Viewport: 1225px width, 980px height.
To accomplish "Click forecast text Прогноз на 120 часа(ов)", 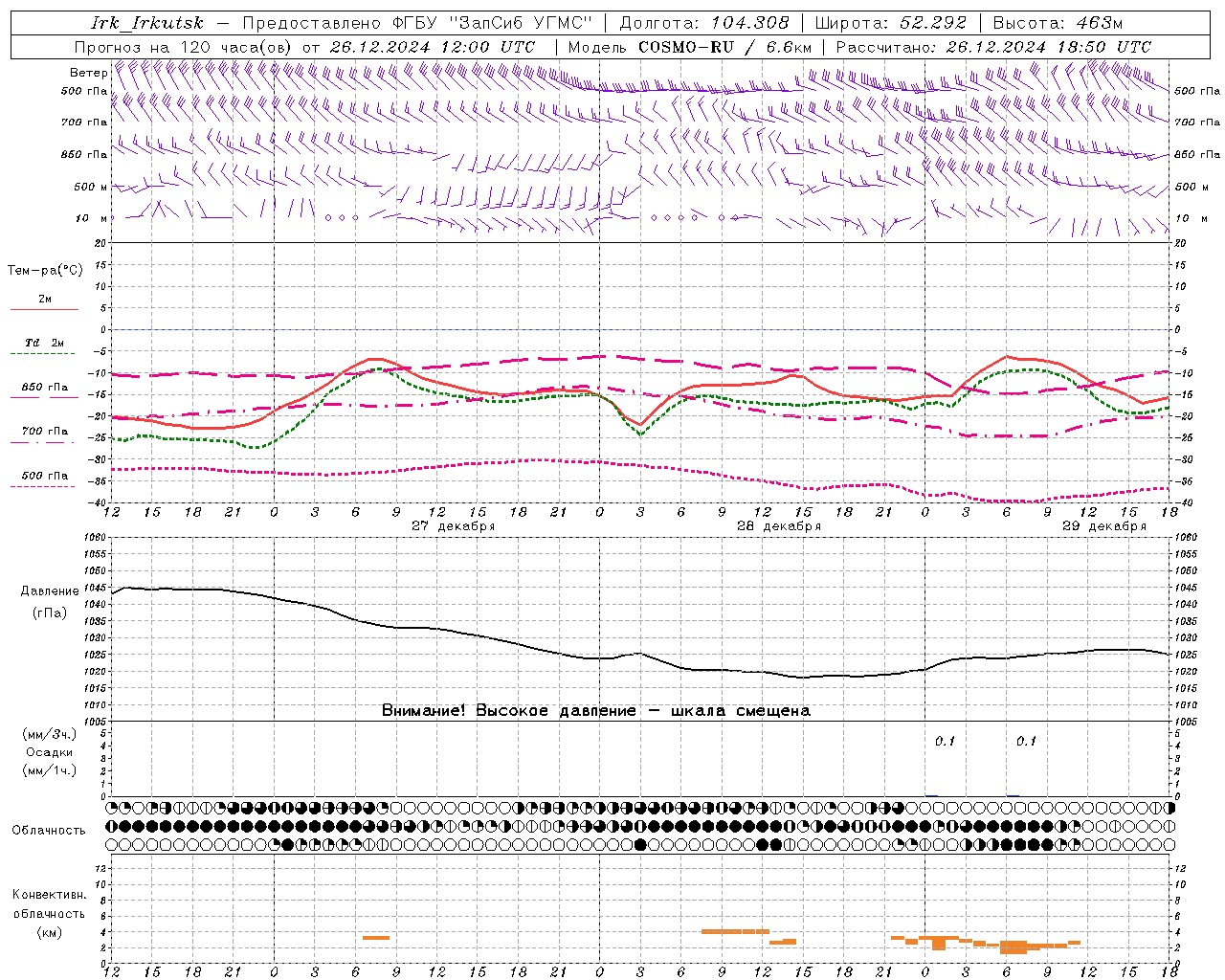I will tap(185, 47).
